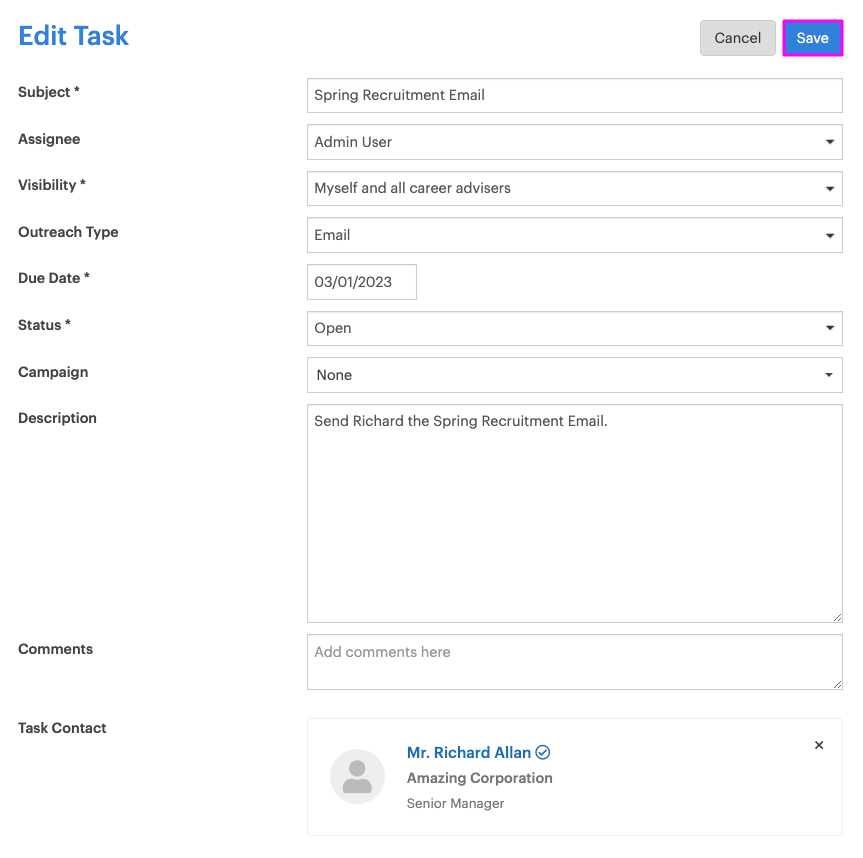The image size is (863, 858).
Task: Click Comments box resize grip
Action: [837, 684]
